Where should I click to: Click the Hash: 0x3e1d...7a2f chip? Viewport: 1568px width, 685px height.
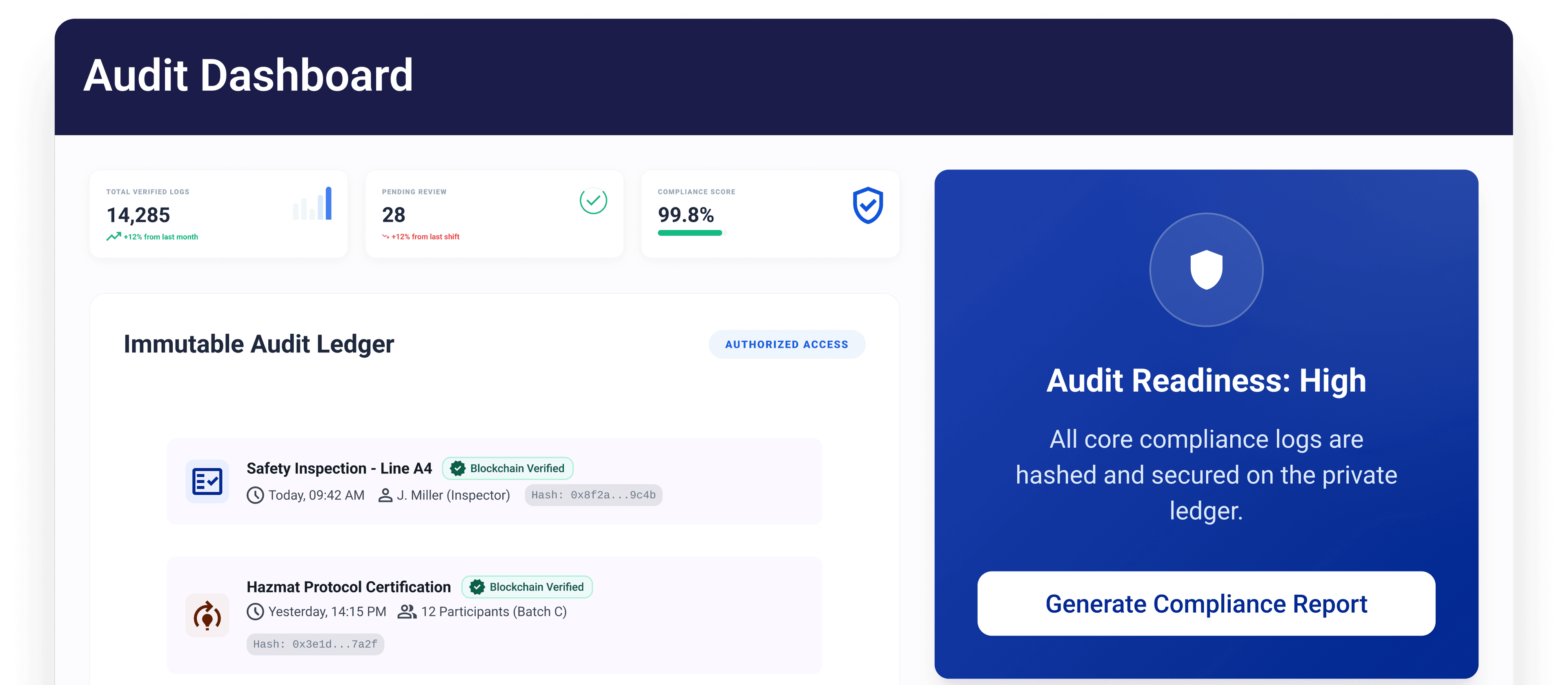pos(315,644)
